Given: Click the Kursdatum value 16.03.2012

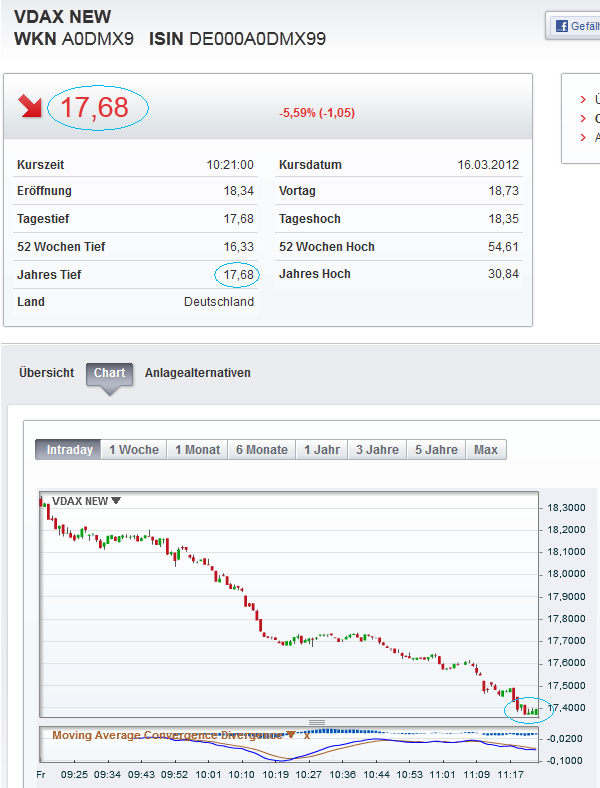Looking at the screenshot, I should point(488,165).
